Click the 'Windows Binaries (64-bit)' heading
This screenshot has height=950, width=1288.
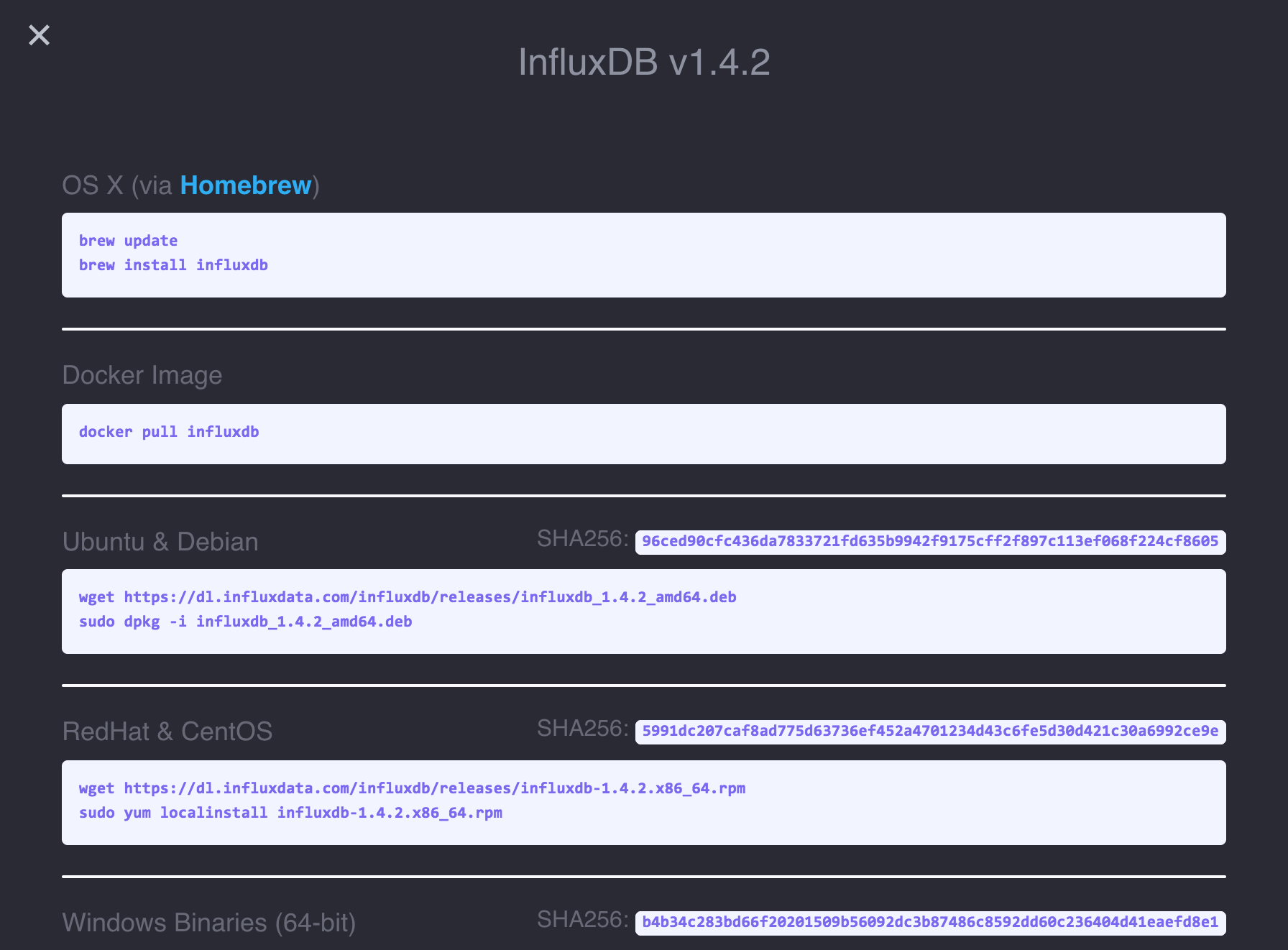(209, 923)
